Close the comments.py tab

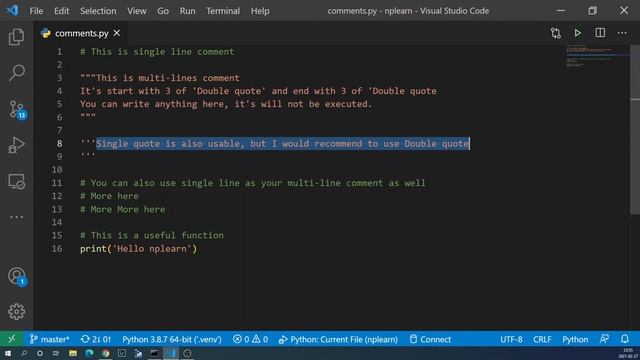(x=117, y=33)
